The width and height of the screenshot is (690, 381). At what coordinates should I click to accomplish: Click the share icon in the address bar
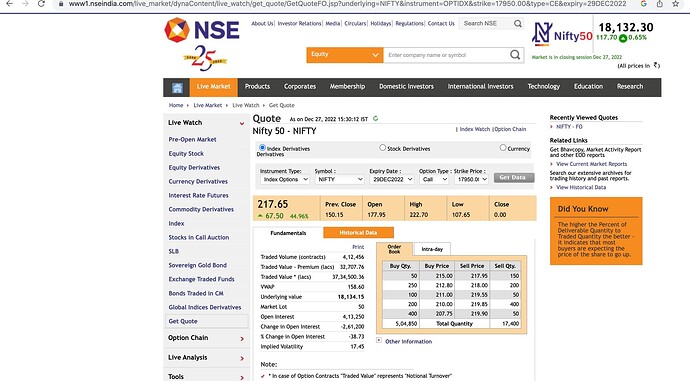[x=659, y=4]
